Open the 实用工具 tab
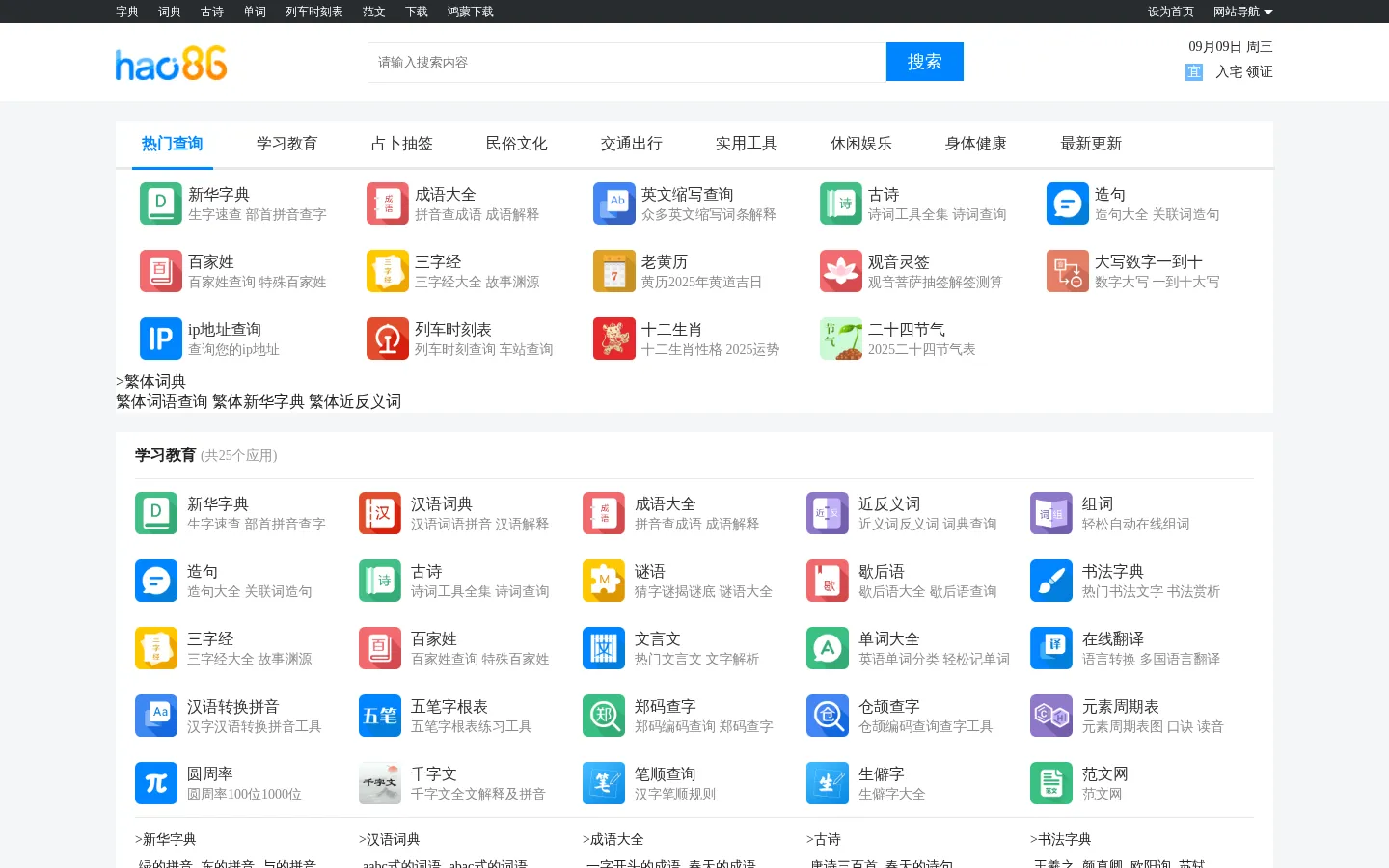The image size is (1389, 868). (x=746, y=144)
